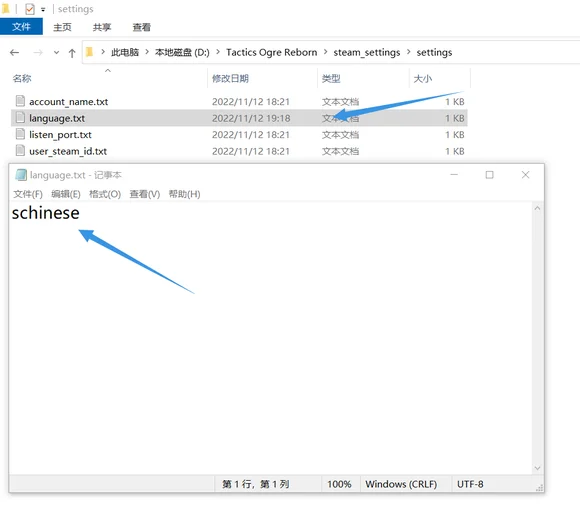Open Notepad 编辑(E) menu
This screenshot has width=580, height=507.
(66, 194)
